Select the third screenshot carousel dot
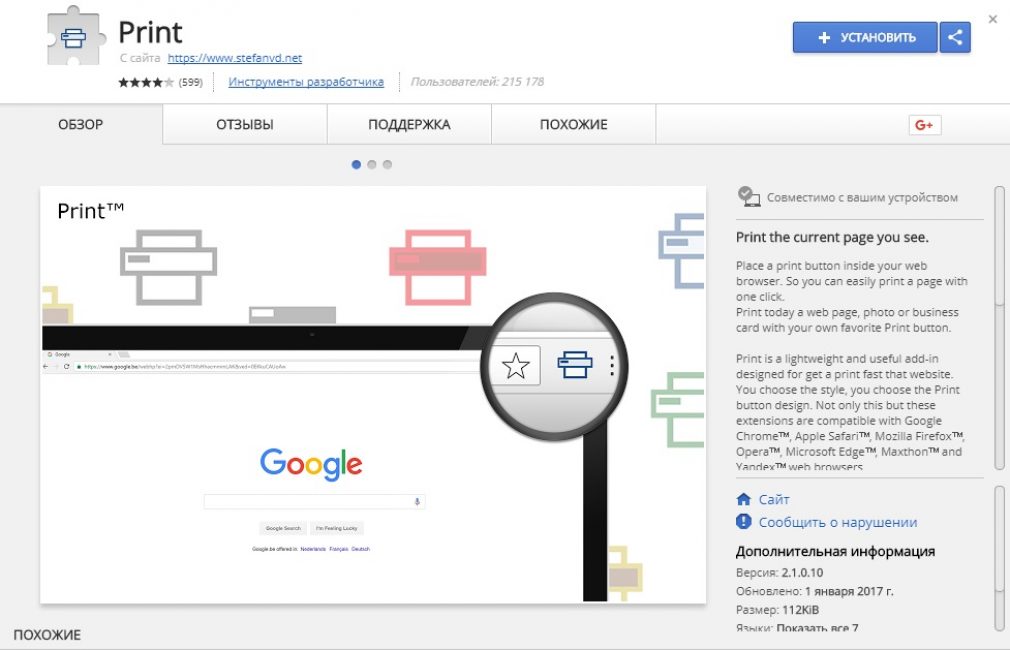The height and width of the screenshot is (650, 1010). tap(387, 164)
